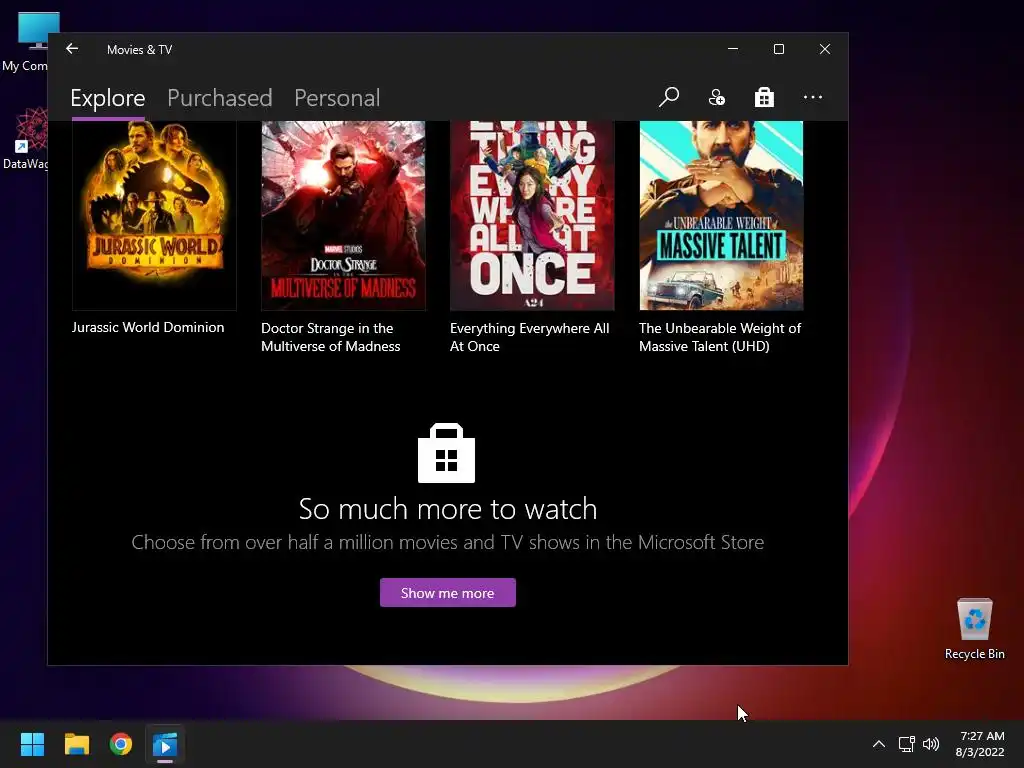This screenshot has height=768, width=1024.
Task: Switch to the Purchased tab
Action: tap(219, 98)
